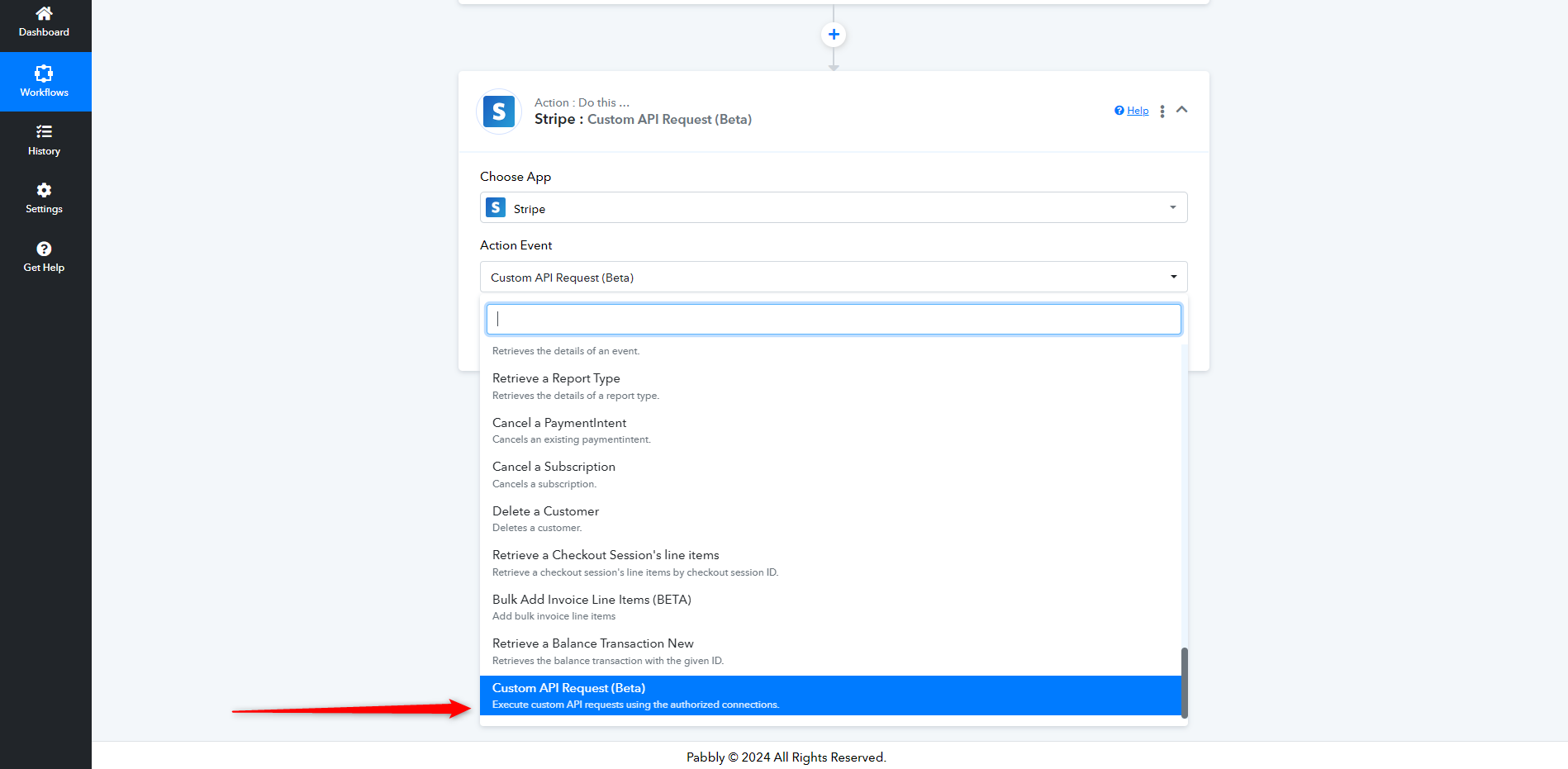The width and height of the screenshot is (1568, 769).
Task: Select Cancel a Subscription option
Action: pos(830,475)
